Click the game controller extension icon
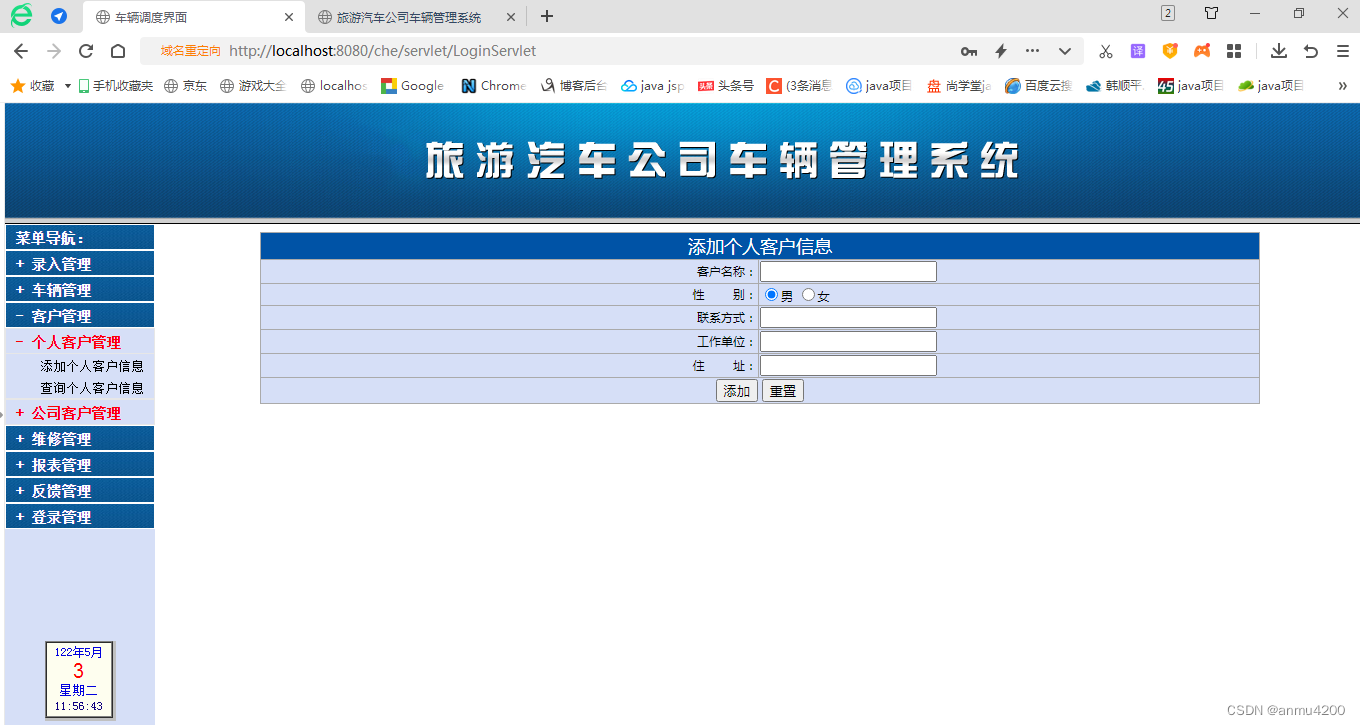1360x725 pixels. [1202, 51]
